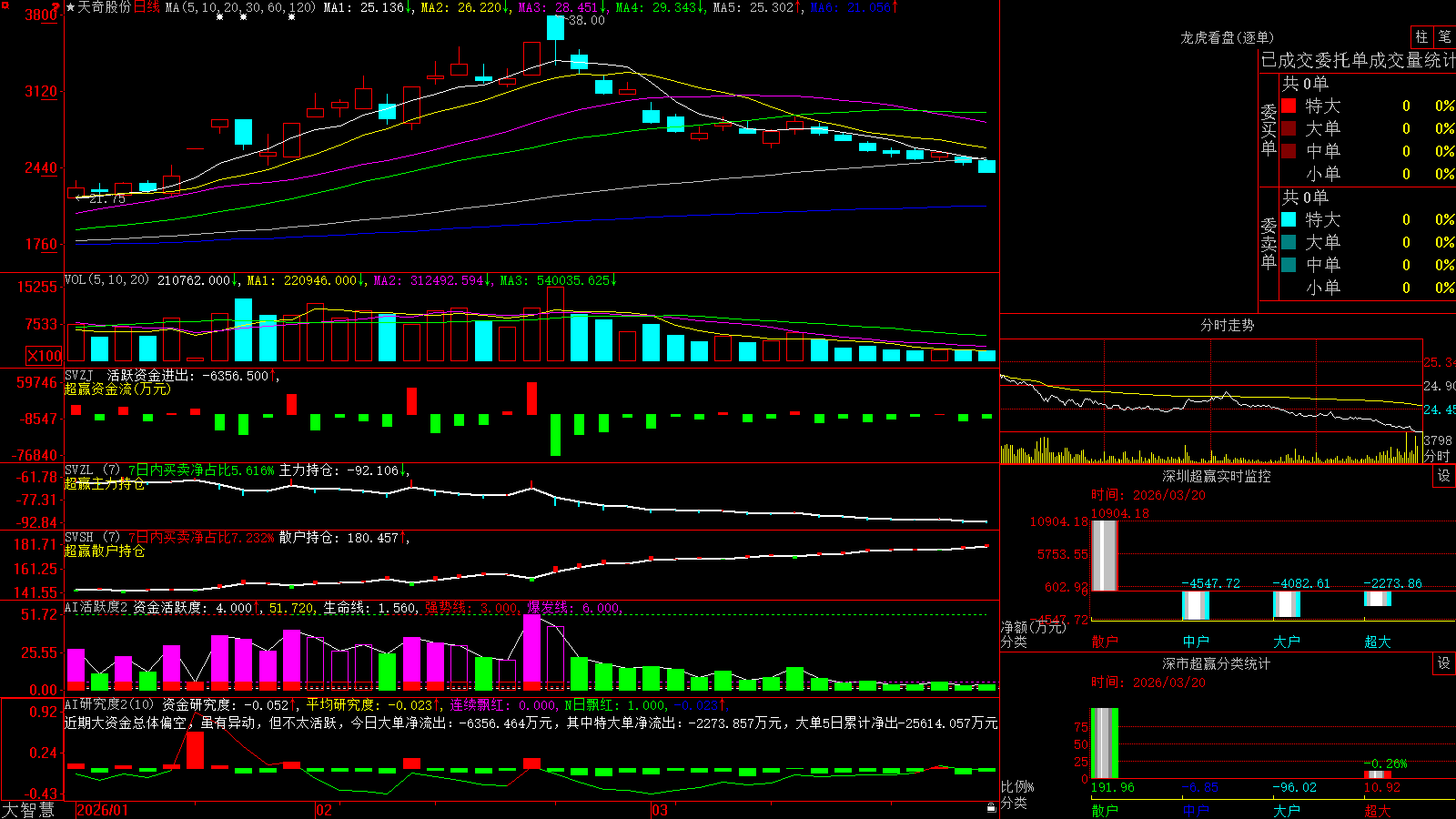
Task: Click the star icon before 天奇股份
Action: point(70,7)
